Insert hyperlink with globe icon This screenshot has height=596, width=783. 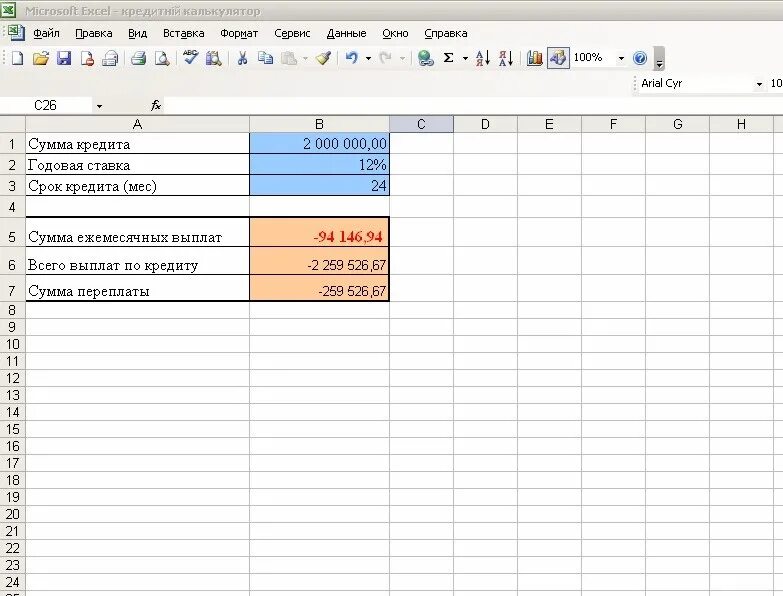(x=425, y=58)
